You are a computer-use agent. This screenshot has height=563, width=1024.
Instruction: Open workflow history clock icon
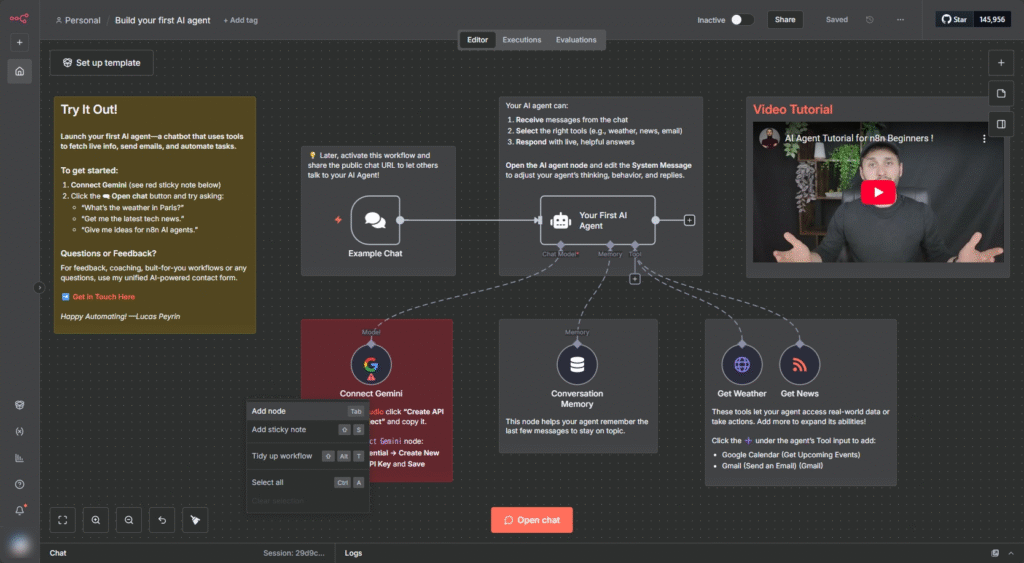[x=869, y=19]
